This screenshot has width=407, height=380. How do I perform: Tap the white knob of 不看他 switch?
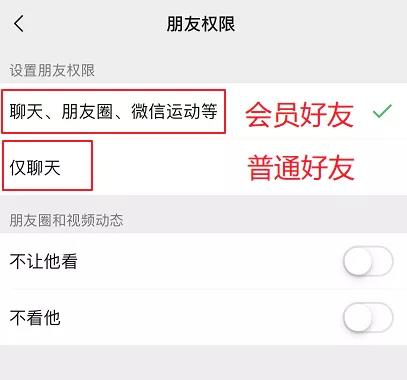coord(358,317)
